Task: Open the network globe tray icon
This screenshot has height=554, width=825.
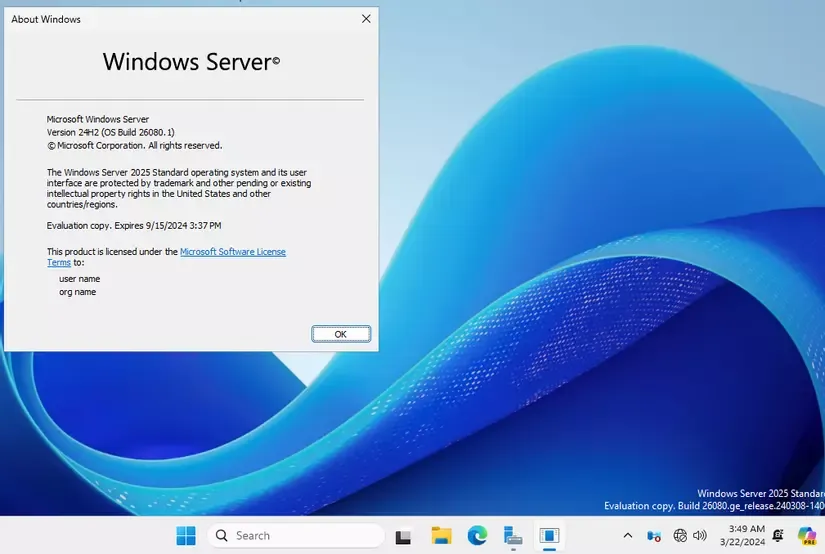Action: [x=680, y=536]
